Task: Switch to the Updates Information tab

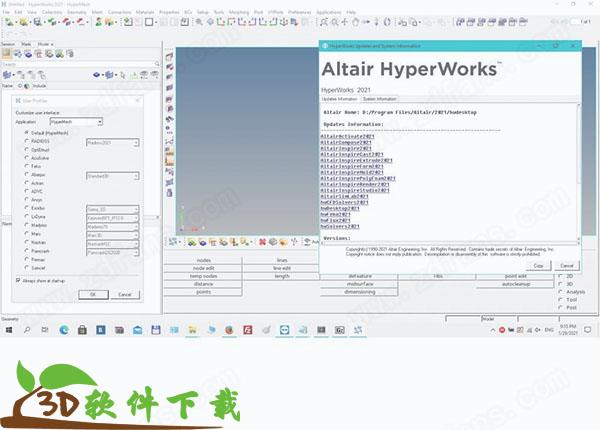Action: (339, 99)
